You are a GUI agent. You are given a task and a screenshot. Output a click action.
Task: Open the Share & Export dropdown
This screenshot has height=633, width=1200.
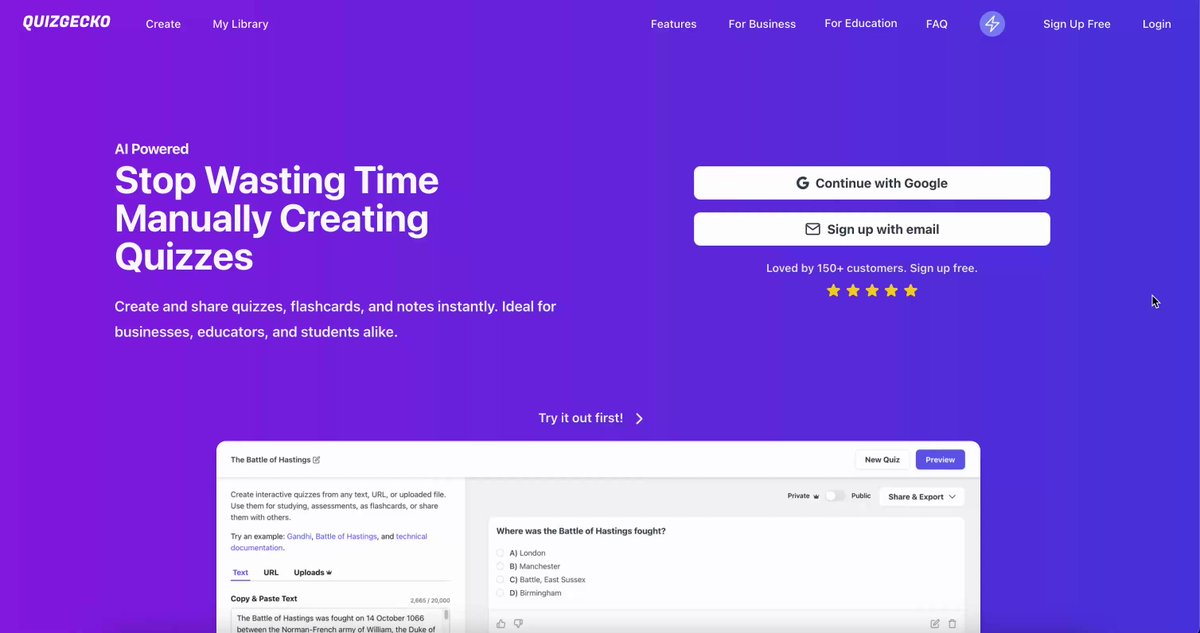[921, 497]
